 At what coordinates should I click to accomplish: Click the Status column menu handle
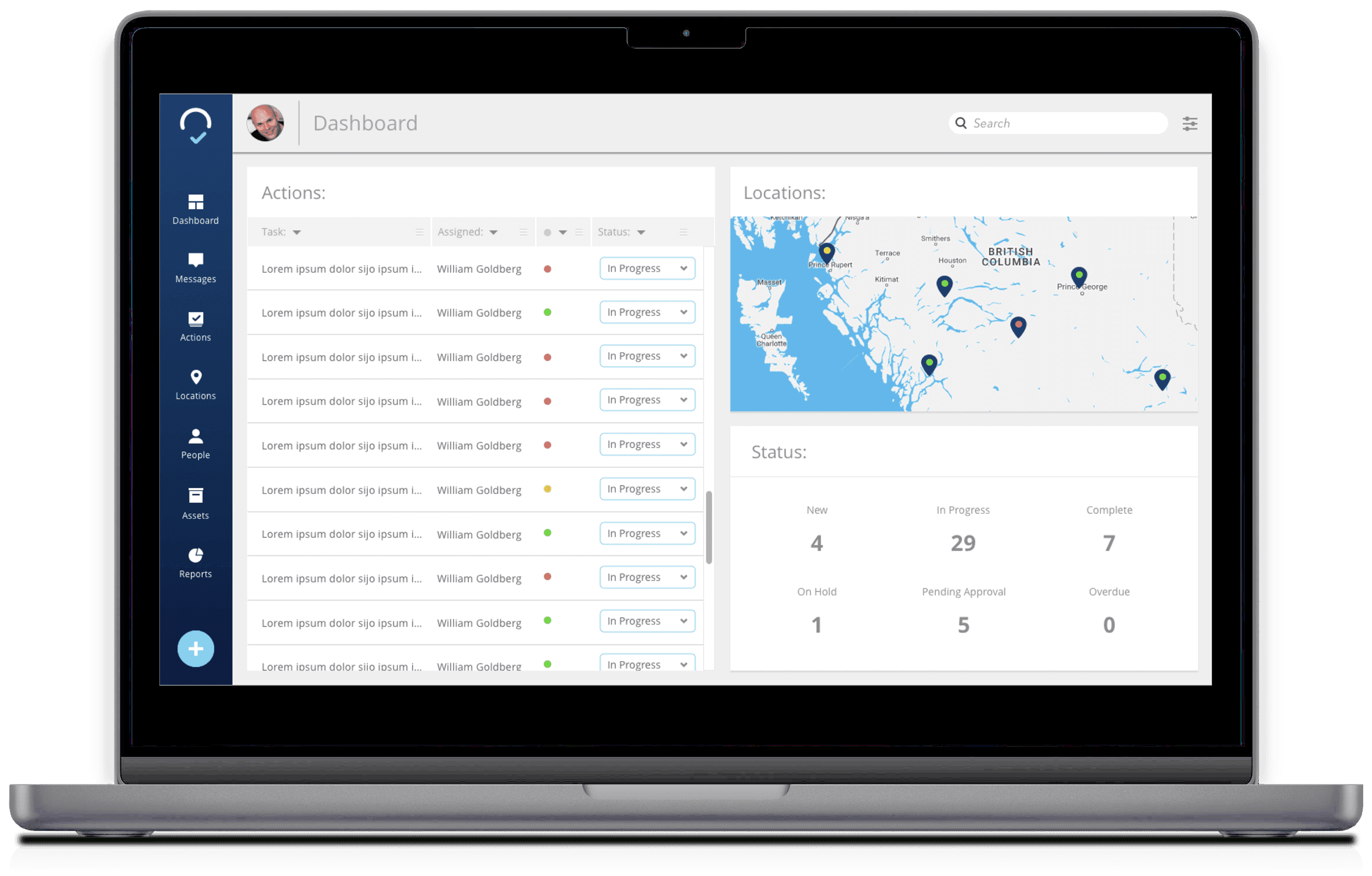tap(683, 232)
